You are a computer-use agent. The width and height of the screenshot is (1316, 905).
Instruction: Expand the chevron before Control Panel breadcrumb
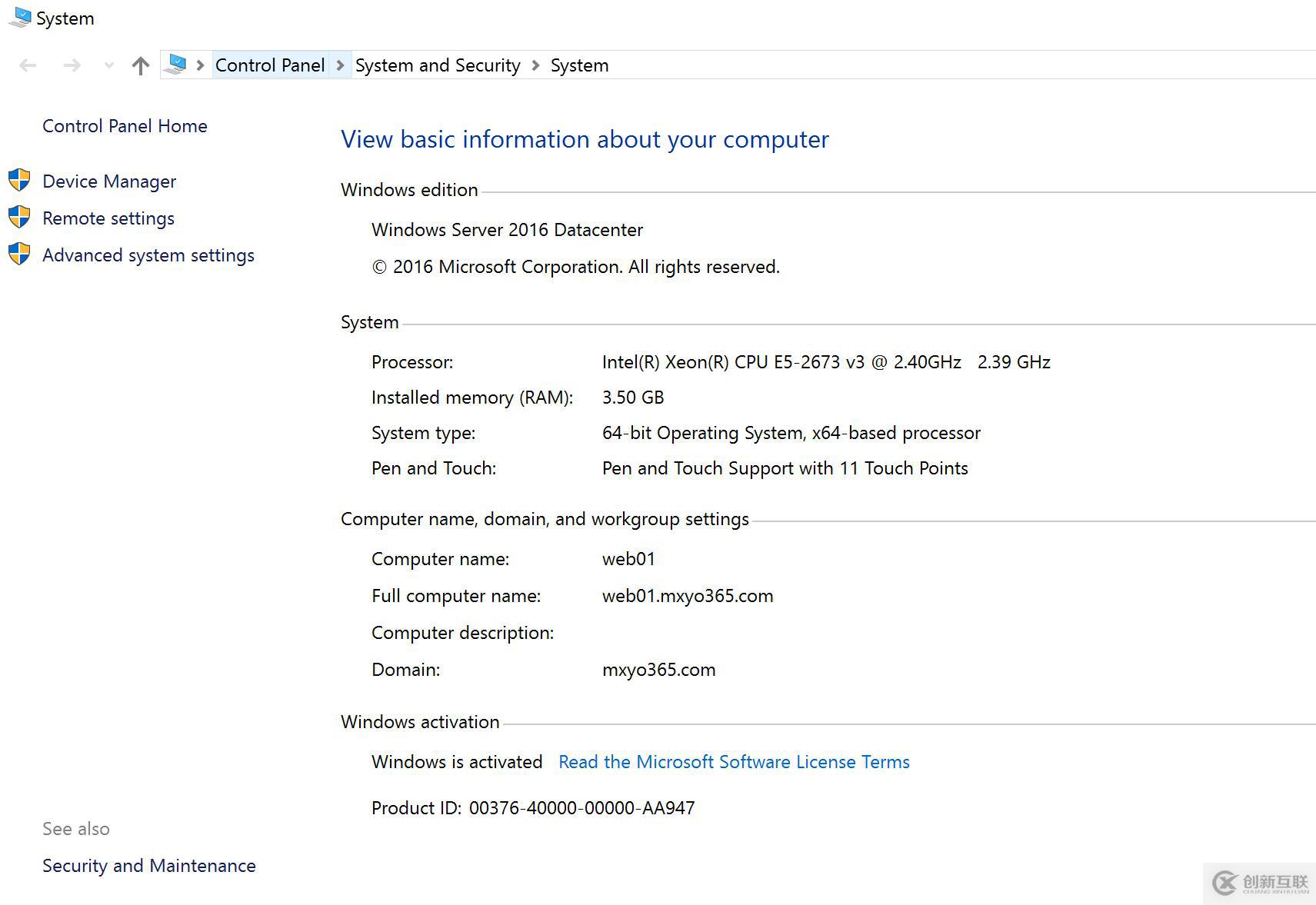(x=200, y=65)
